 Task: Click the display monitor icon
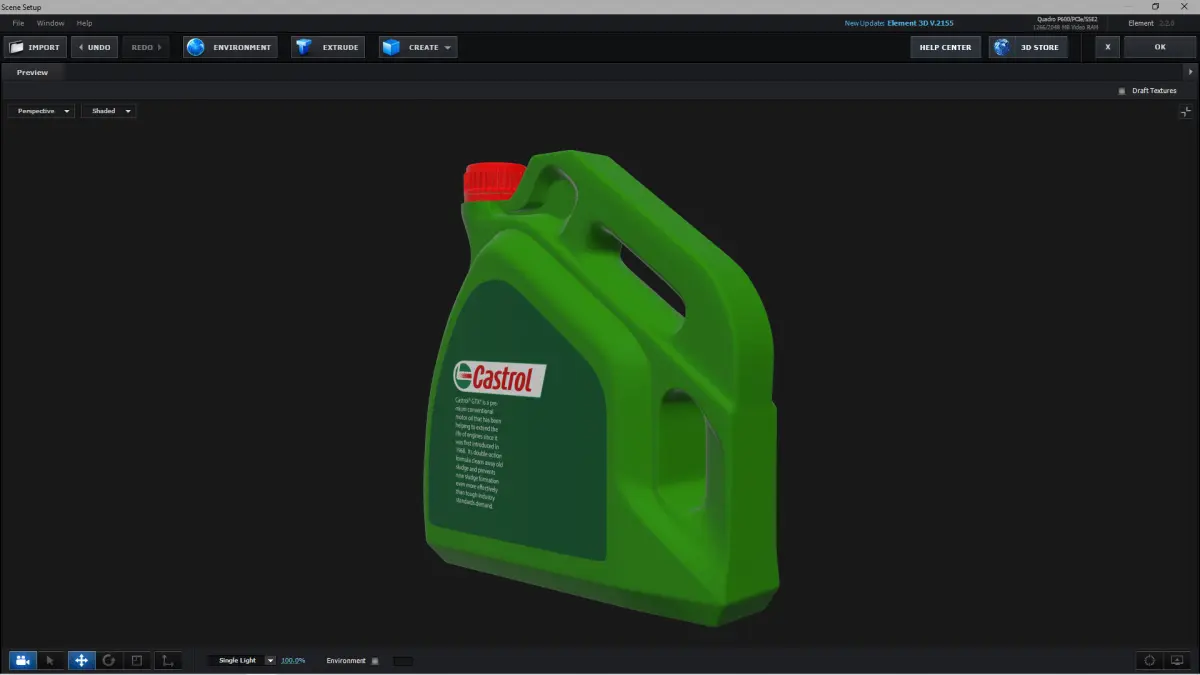[x=1177, y=660]
